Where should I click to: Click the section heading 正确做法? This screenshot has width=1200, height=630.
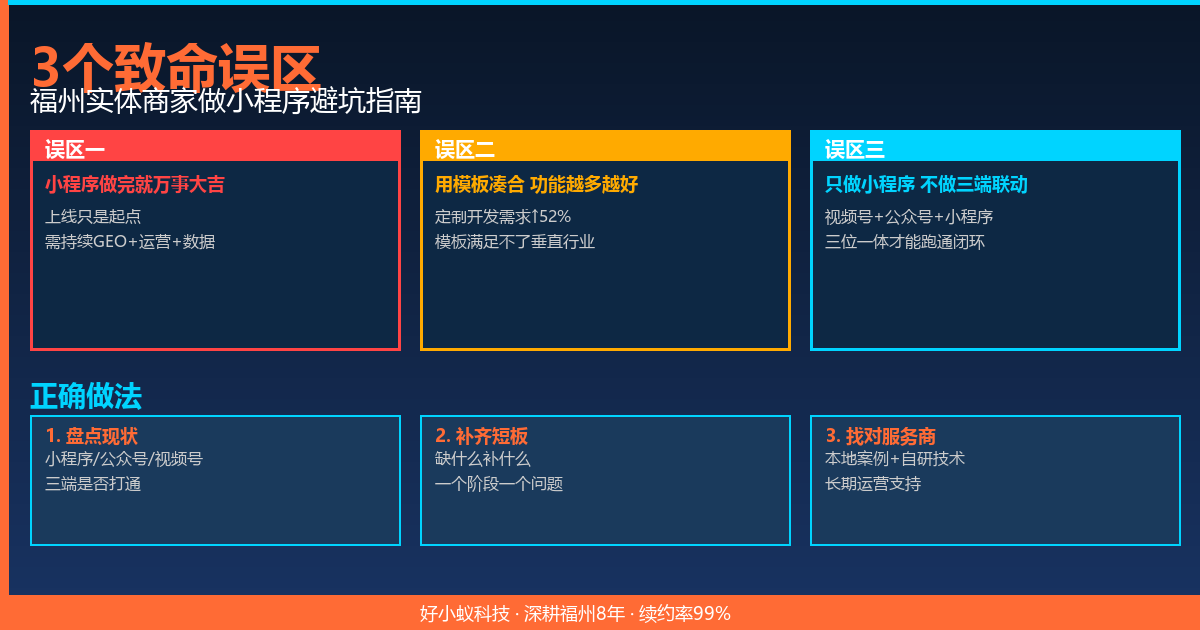coord(86,397)
